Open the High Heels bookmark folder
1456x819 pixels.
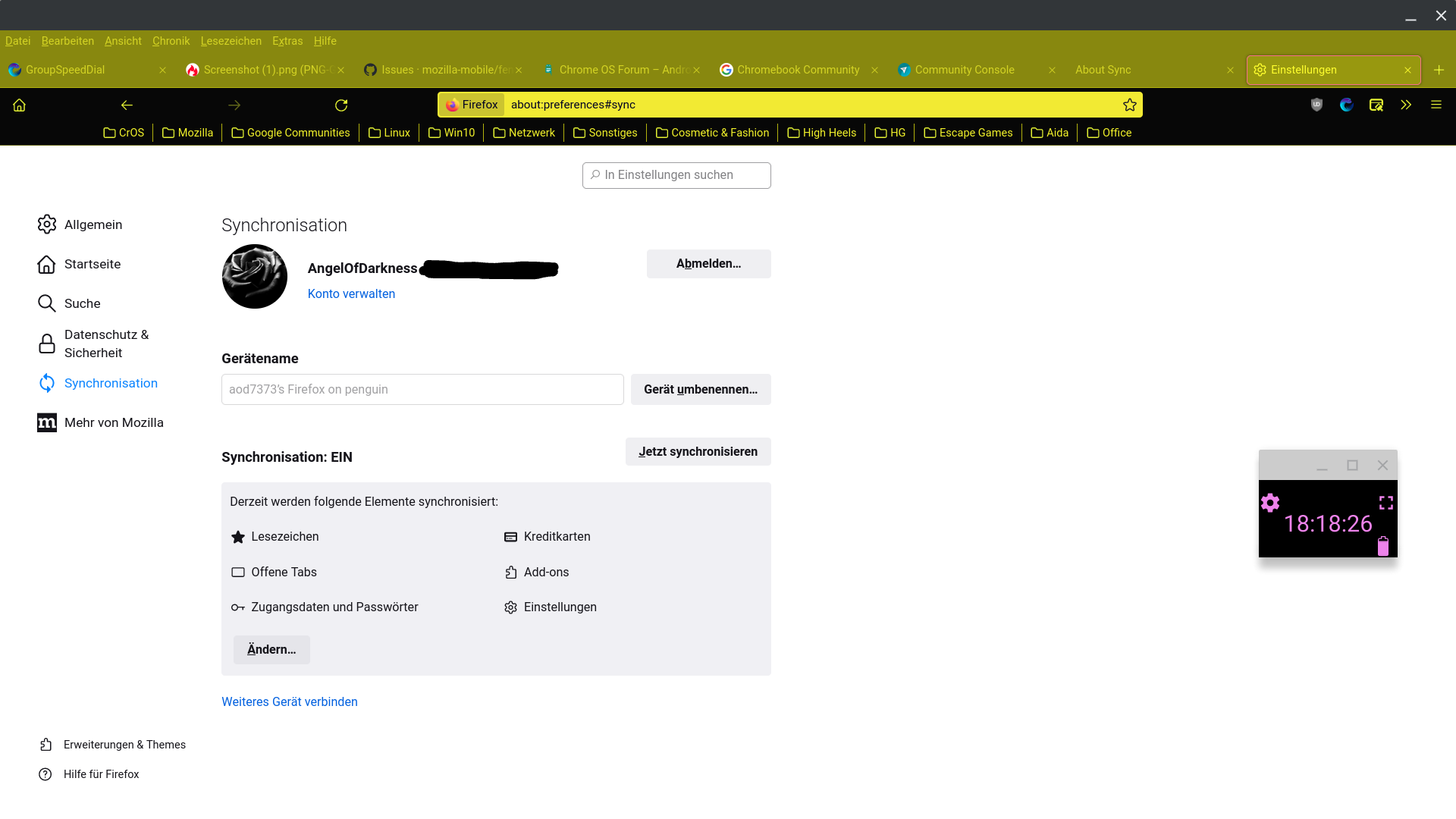(821, 133)
